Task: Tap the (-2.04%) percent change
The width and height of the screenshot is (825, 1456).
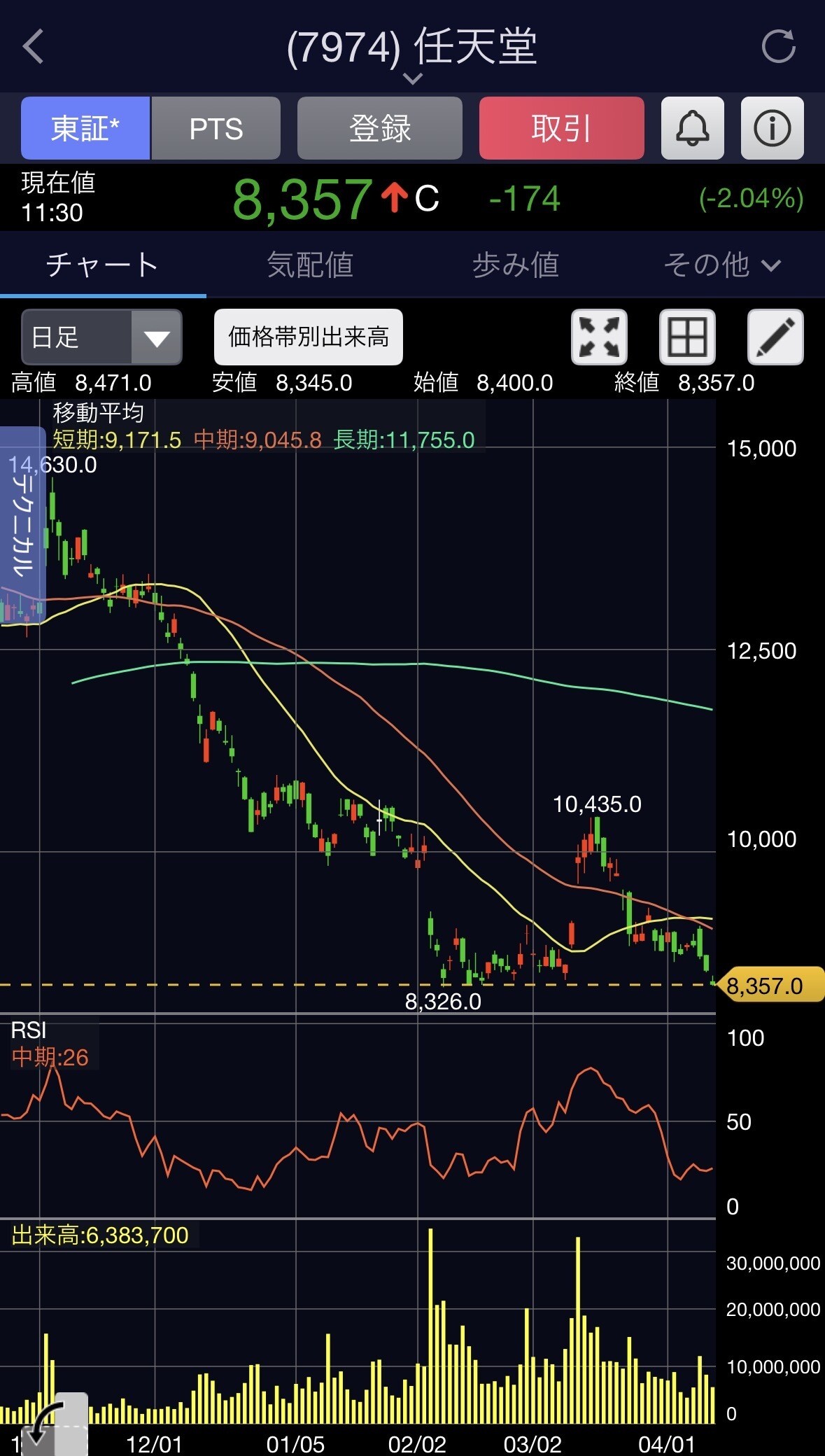Action: coord(751,198)
